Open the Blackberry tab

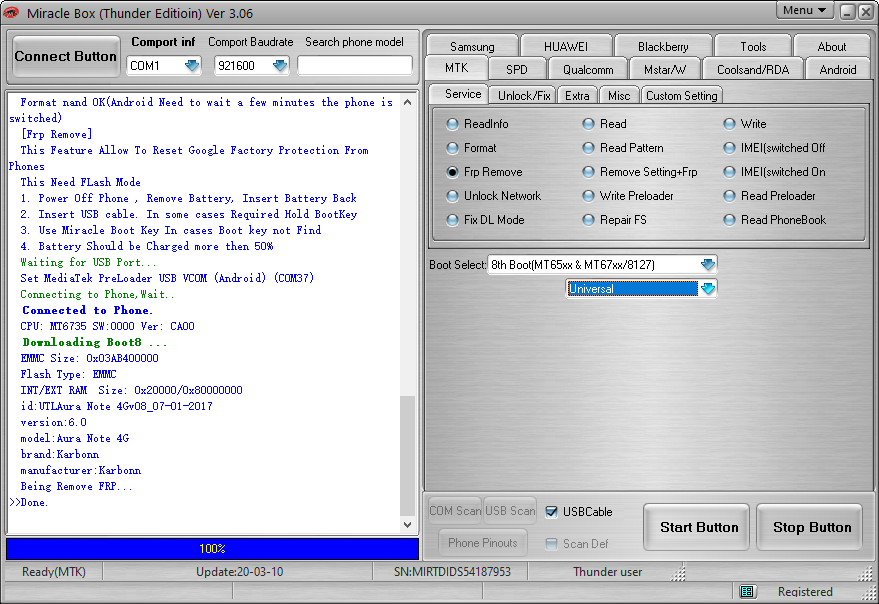[663, 47]
